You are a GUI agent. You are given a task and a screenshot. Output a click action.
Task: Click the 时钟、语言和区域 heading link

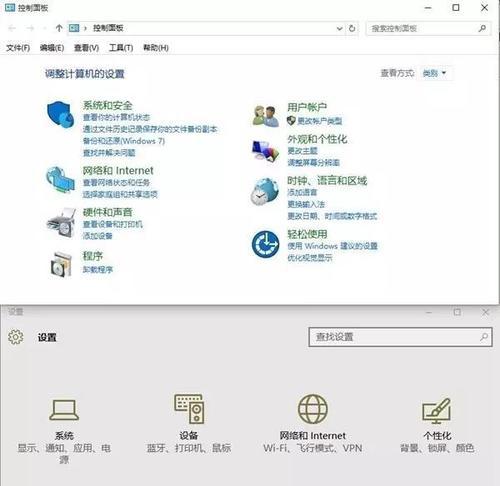coord(327,181)
